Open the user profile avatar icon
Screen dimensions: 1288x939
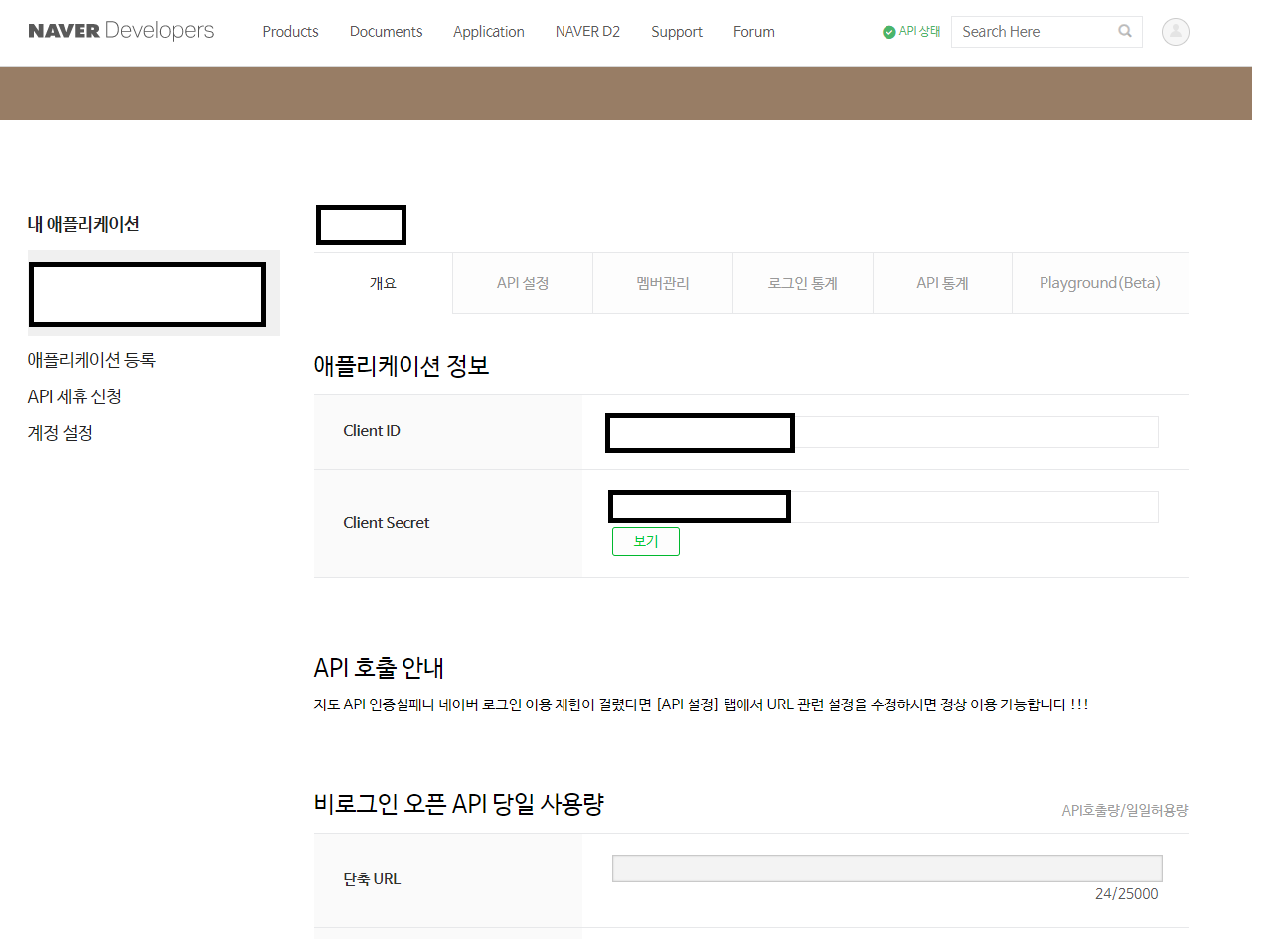point(1176,32)
